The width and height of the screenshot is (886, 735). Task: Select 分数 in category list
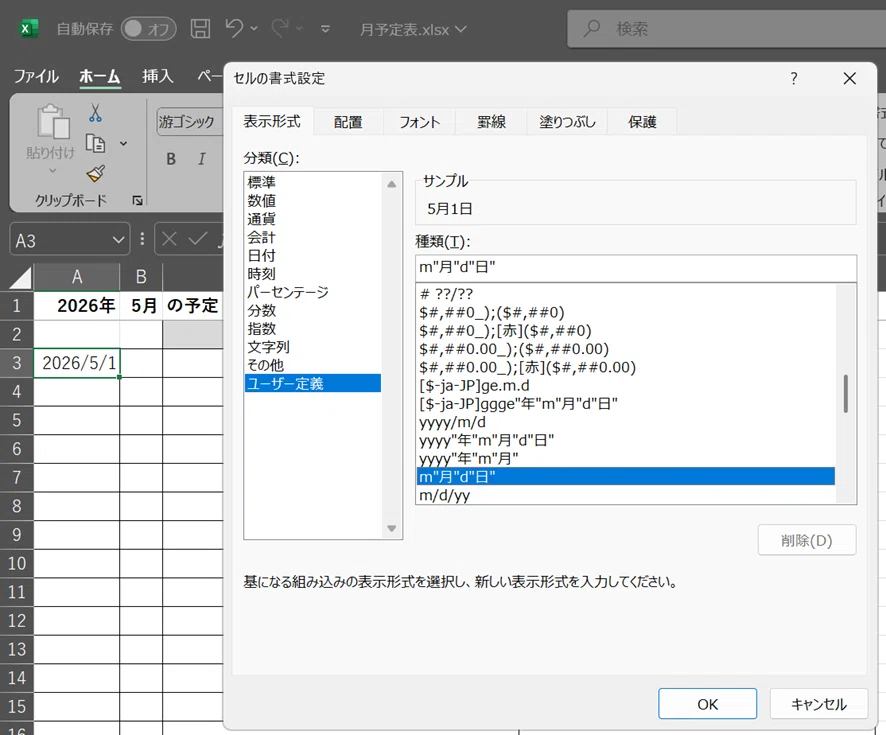[313, 310]
